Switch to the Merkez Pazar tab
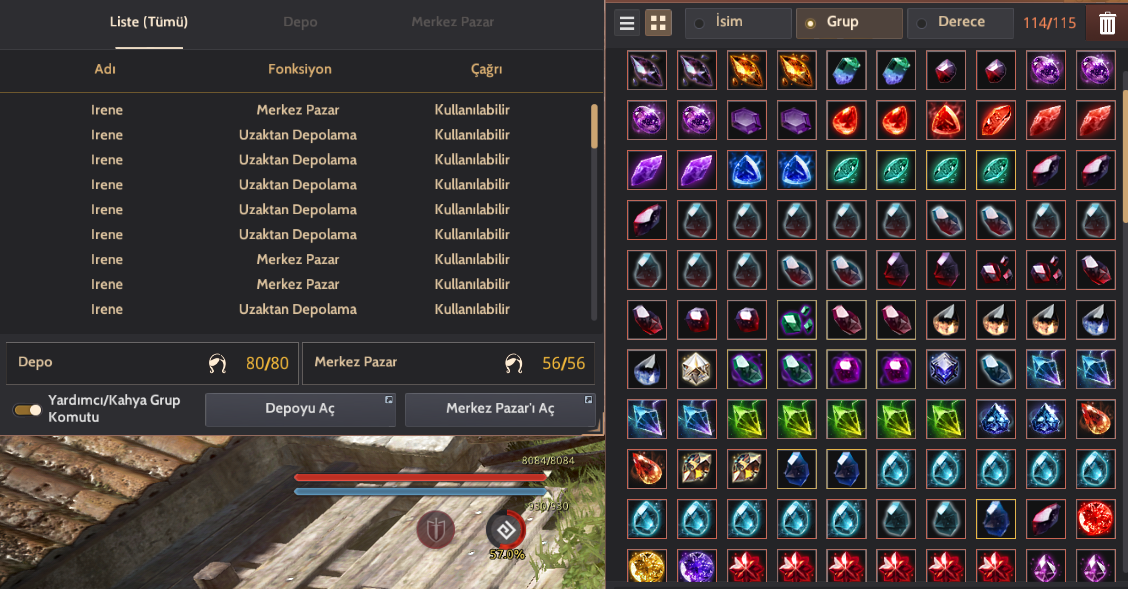 pos(452,22)
